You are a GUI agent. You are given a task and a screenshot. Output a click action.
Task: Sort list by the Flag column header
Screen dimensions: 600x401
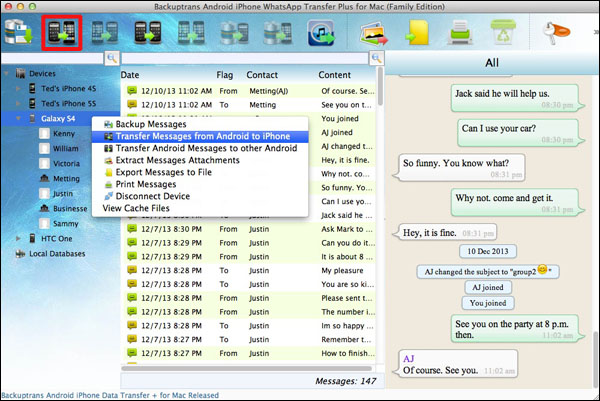[225, 75]
